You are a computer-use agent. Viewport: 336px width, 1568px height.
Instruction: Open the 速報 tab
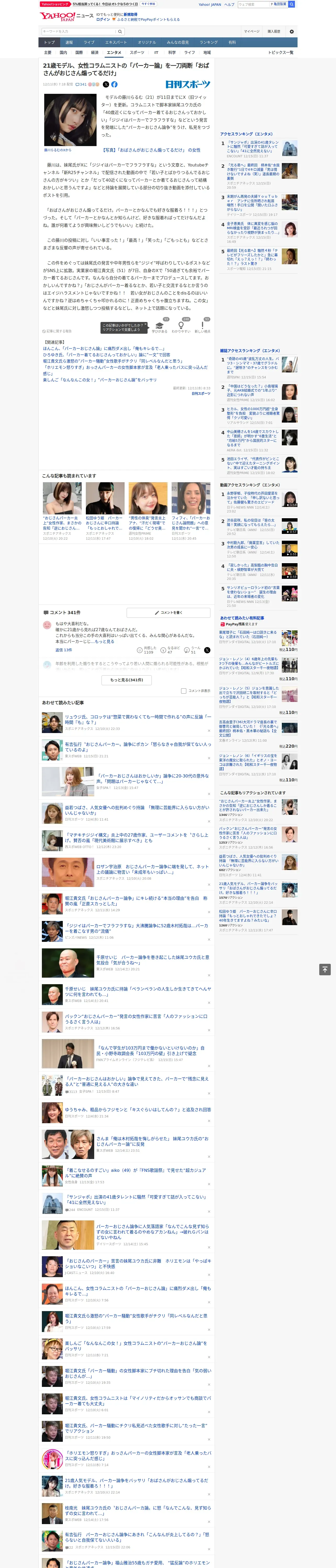(x=69, y=43)
